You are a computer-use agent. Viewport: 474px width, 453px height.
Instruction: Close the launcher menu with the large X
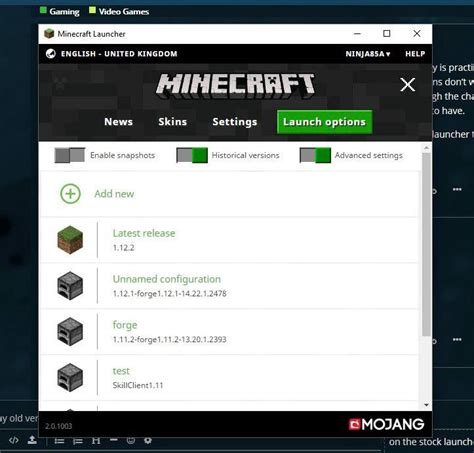click(408, 85)
